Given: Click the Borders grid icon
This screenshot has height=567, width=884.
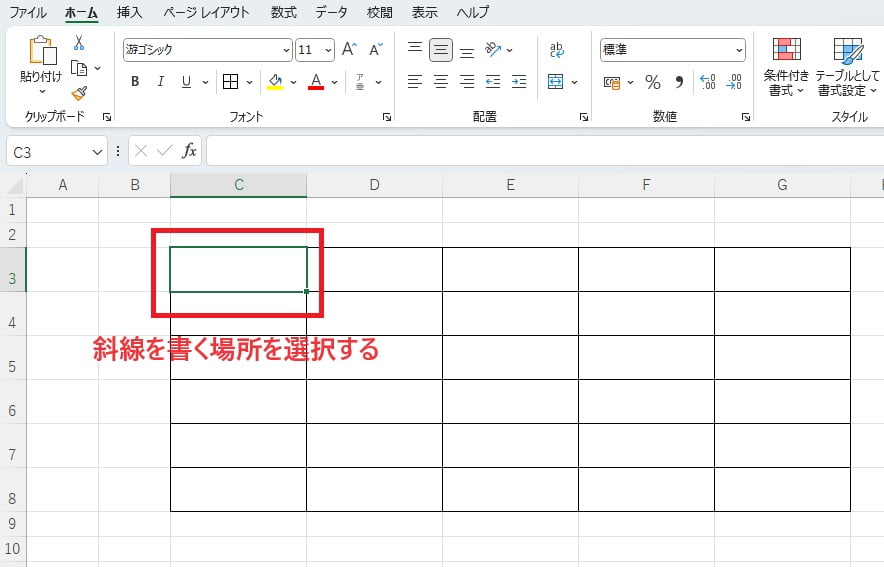Looking at the screenshot, I should click(x=230, y=82).
